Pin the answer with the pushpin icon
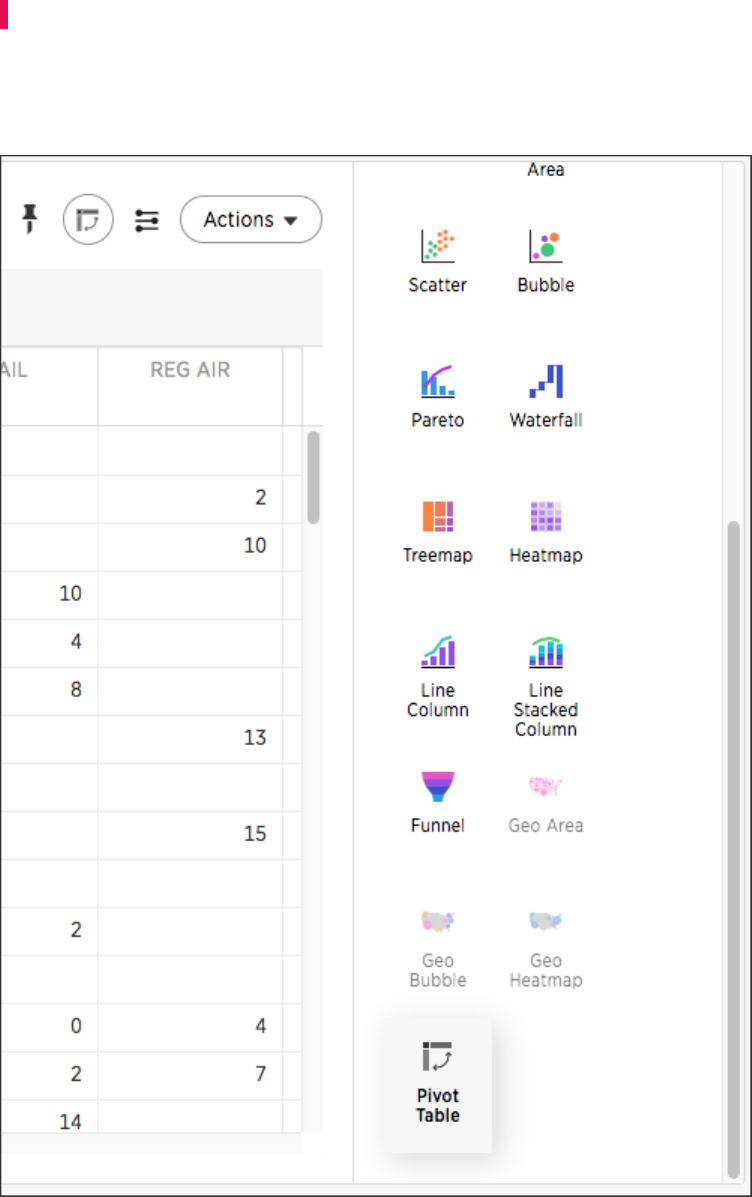The image size is (752, 1197). (30, 219)
